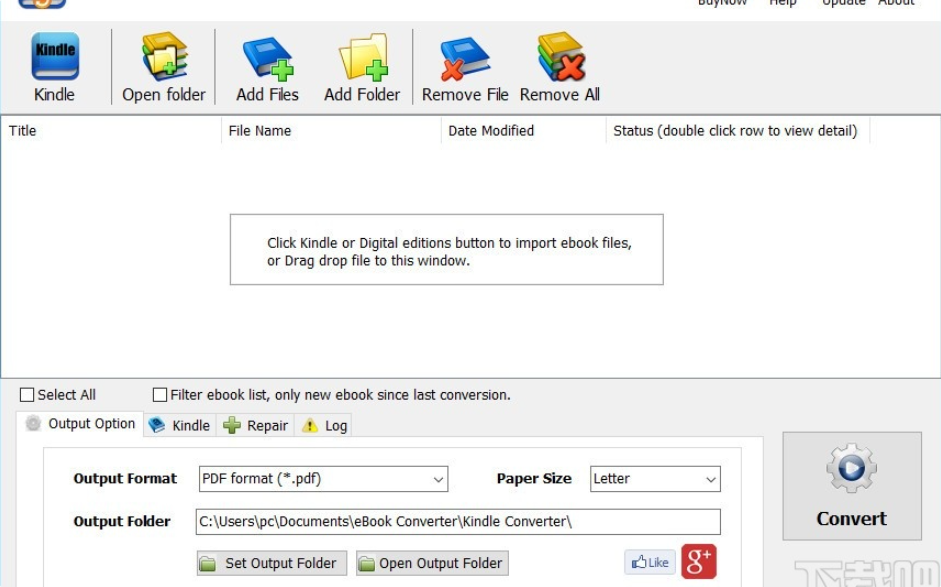The height and width of the screenshot is (587, 941).
Task: Go to the Repair tab
Action: (255, 425)
